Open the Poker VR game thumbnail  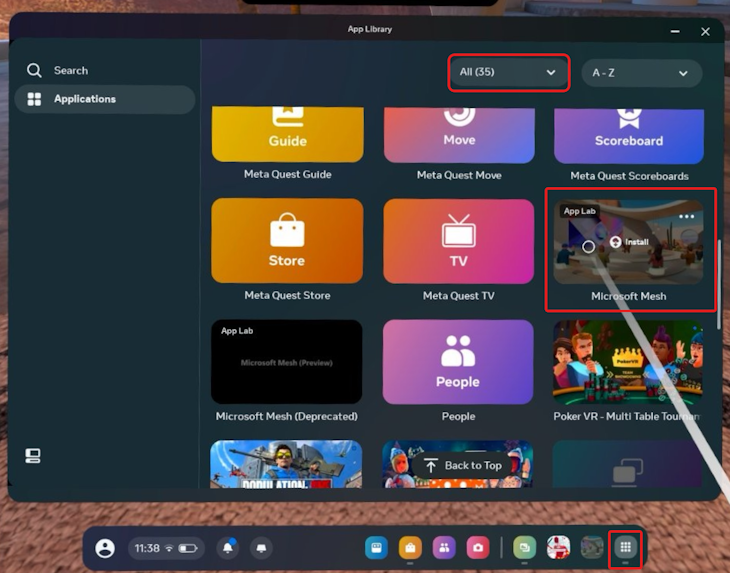(x=628, y=361)
